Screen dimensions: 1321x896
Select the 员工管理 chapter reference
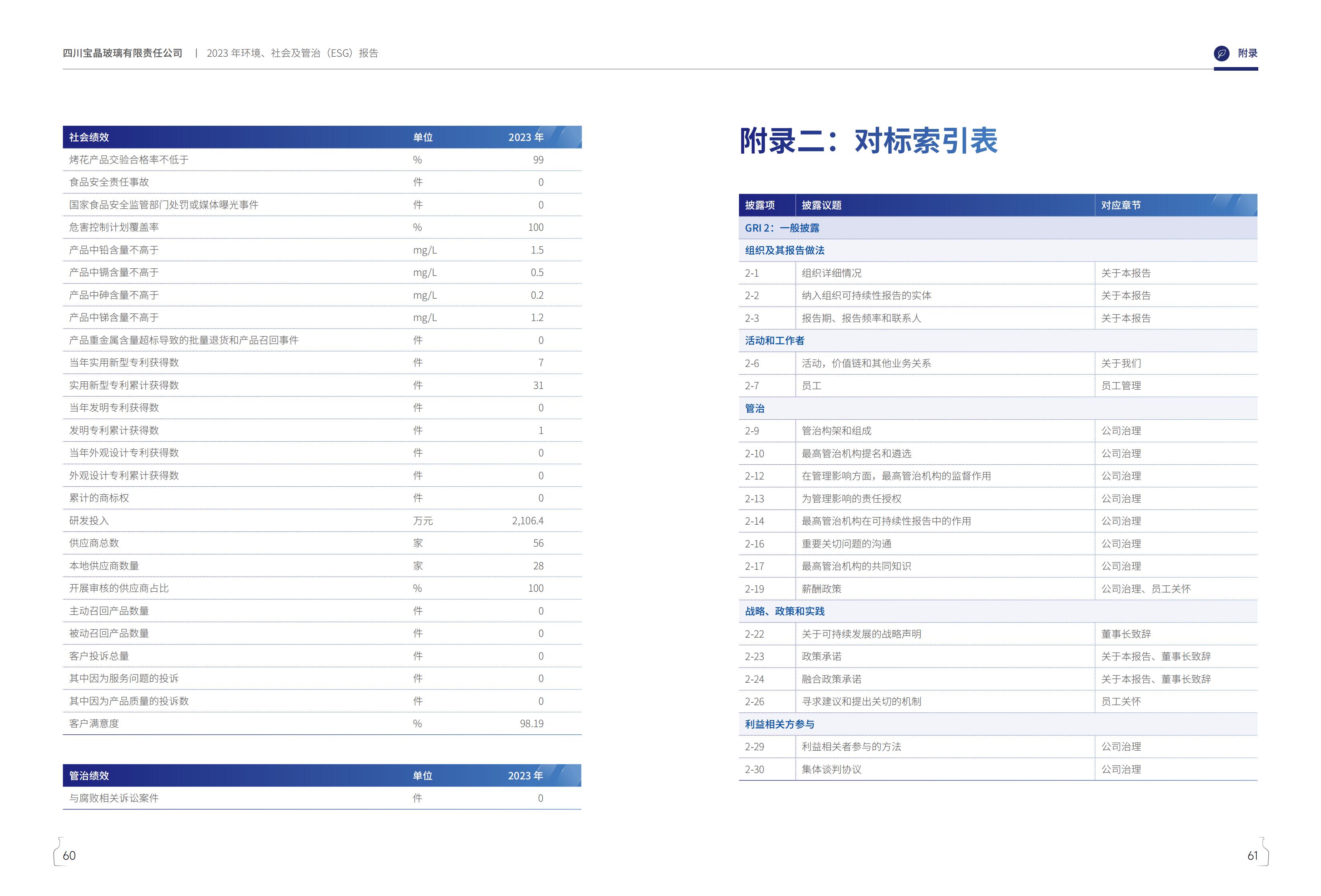coord(1121,386)
